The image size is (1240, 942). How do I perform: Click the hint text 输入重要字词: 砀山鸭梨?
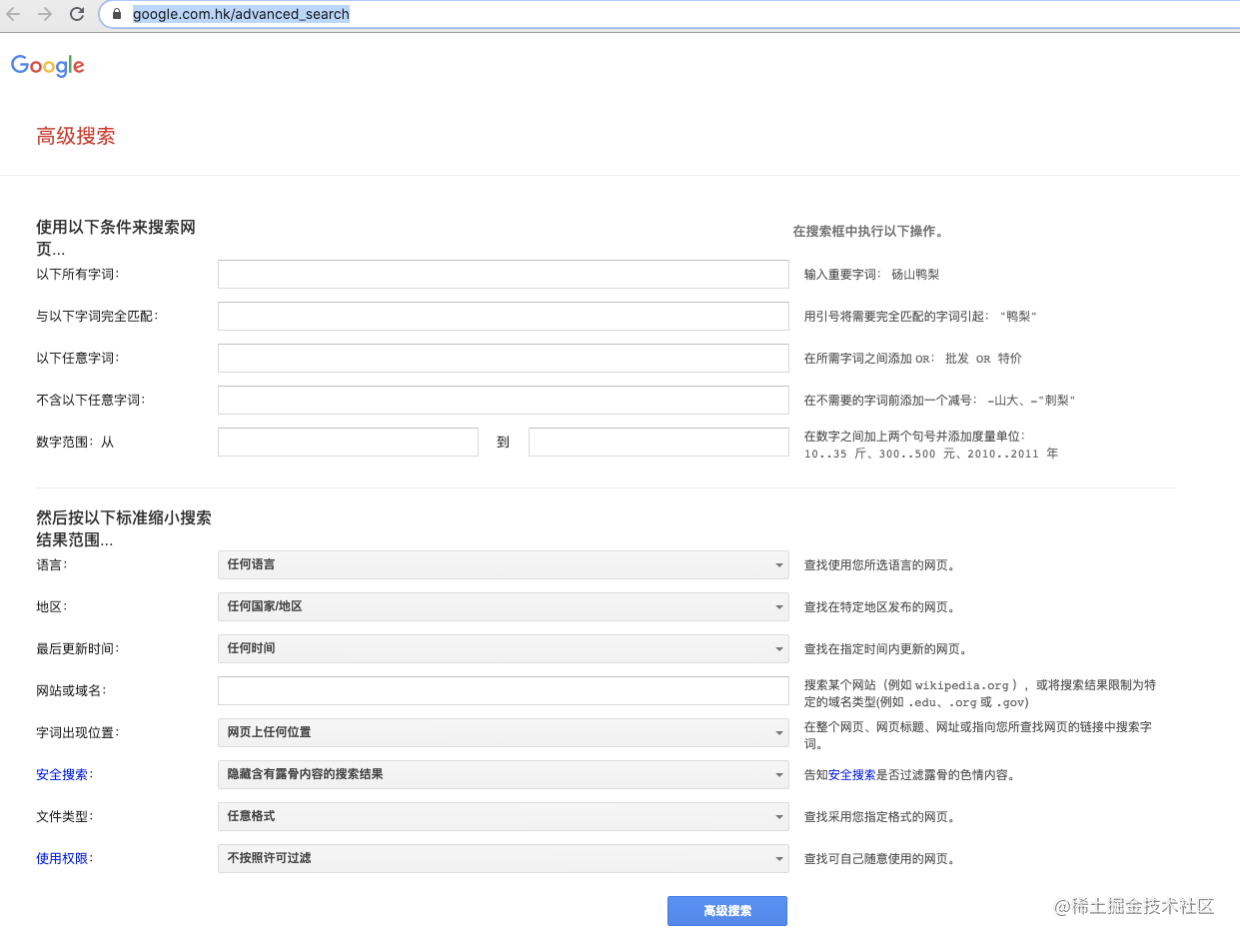pos(872,274)
